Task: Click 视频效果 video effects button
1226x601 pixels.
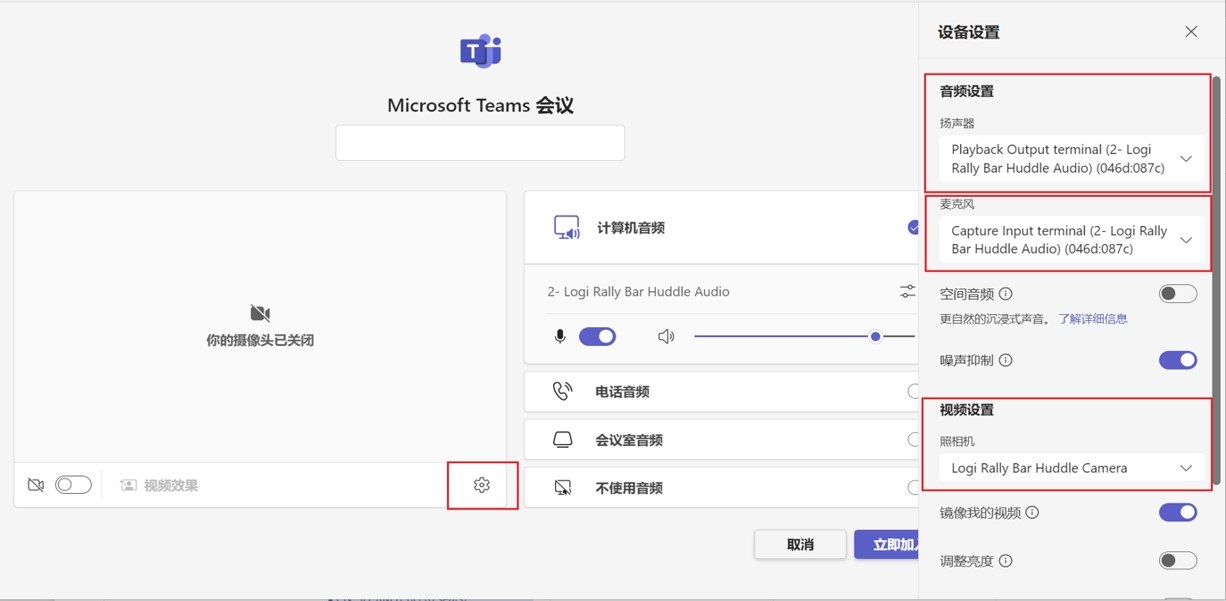Action: (159, 485)
